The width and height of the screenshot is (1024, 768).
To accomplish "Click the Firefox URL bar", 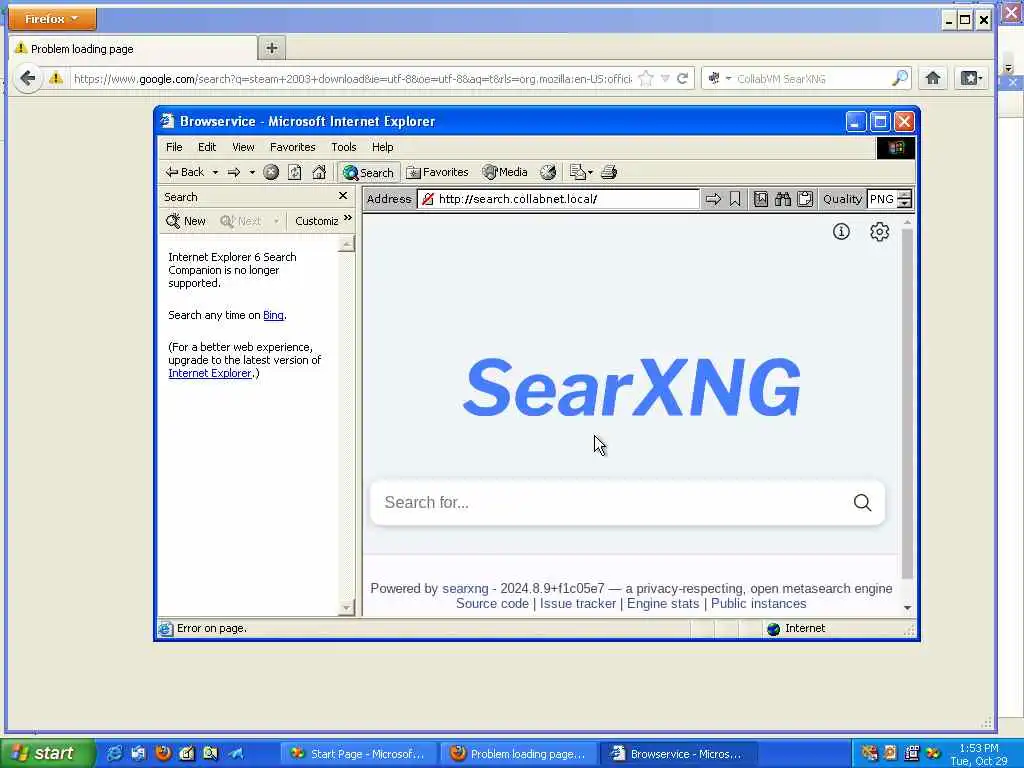I will pyautogui.click(x=351, y=78).
